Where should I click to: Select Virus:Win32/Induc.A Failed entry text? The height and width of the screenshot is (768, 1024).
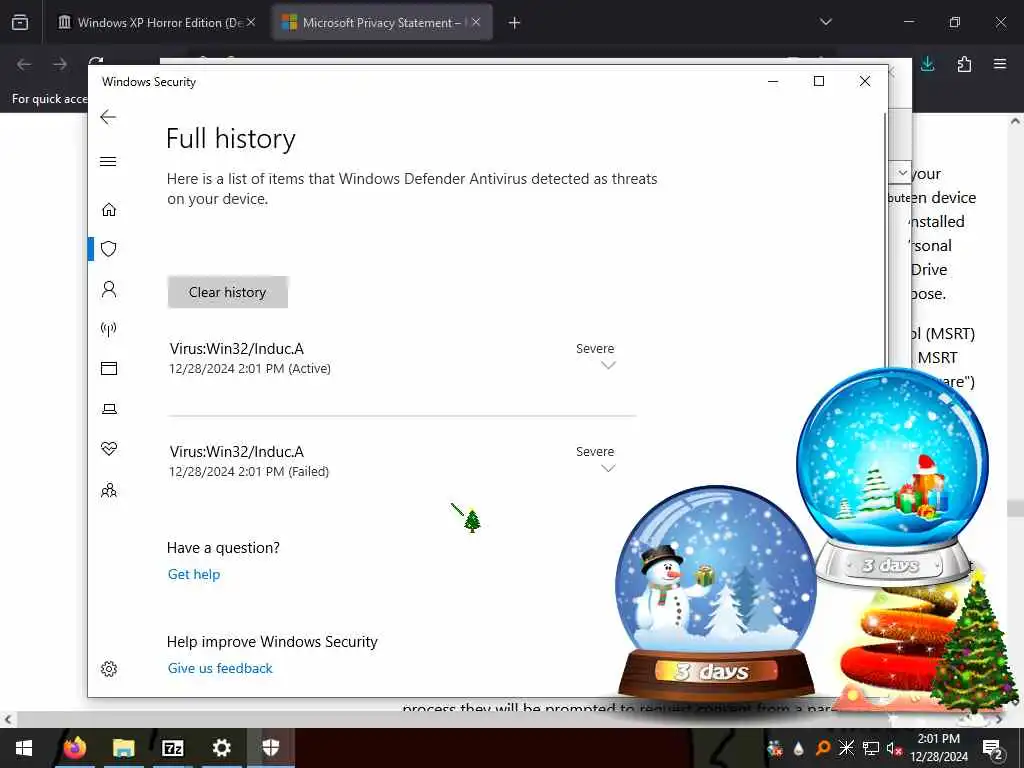click(236, 452)
